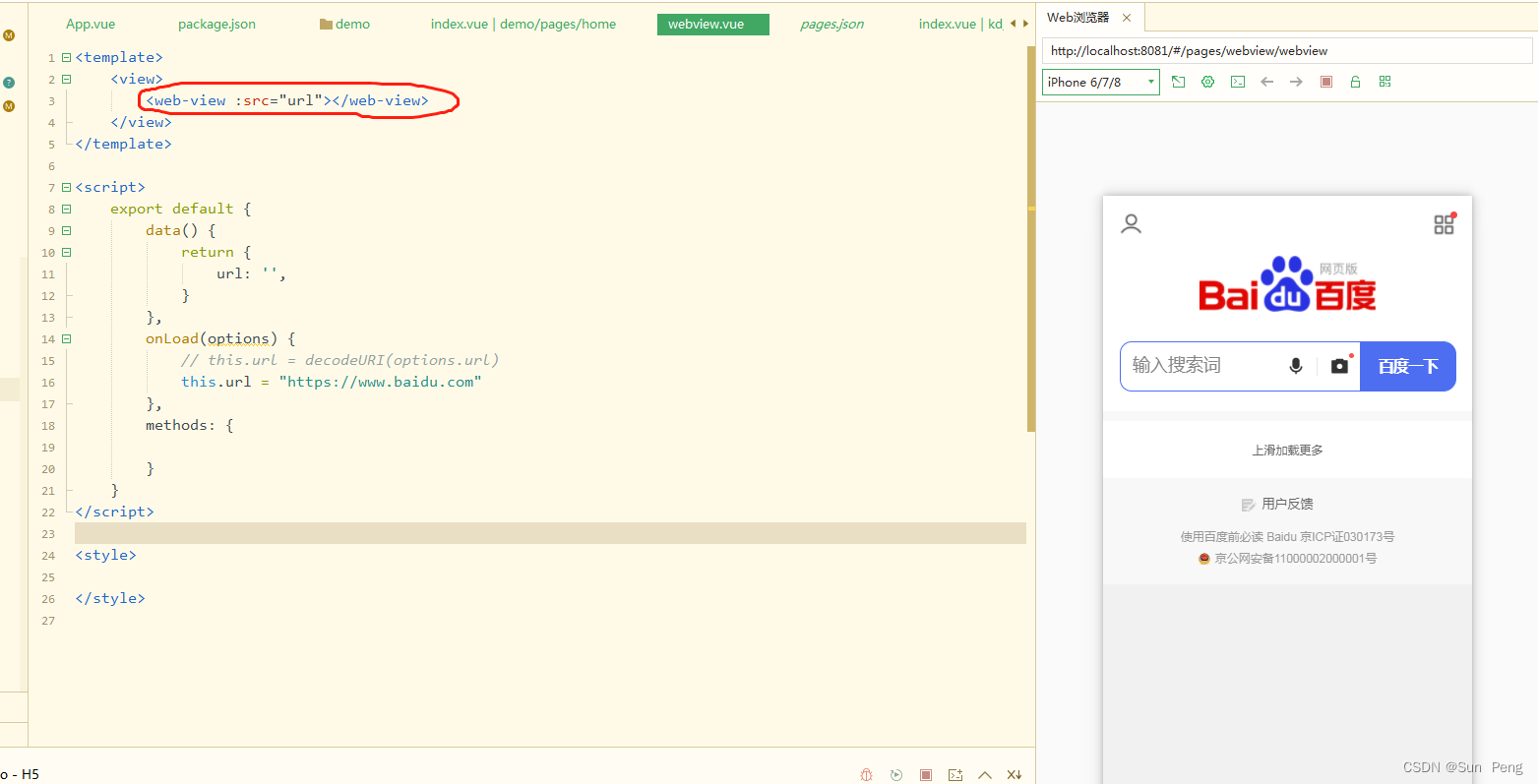The image size is (1538, 784).
Task: Switch to the package.json editor tab
Action: click(216, 25)
